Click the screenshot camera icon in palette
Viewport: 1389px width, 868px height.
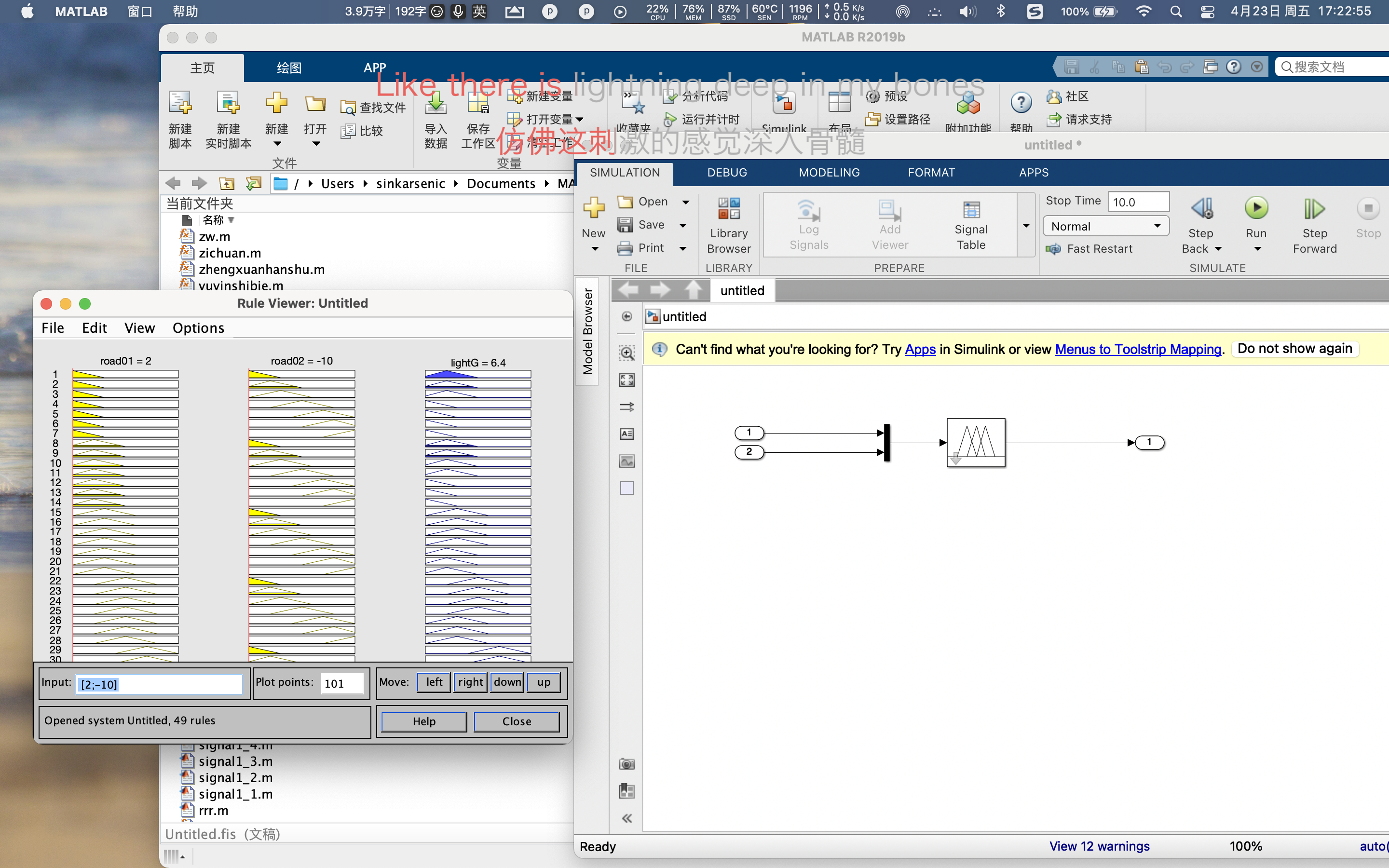pos(627,764)
